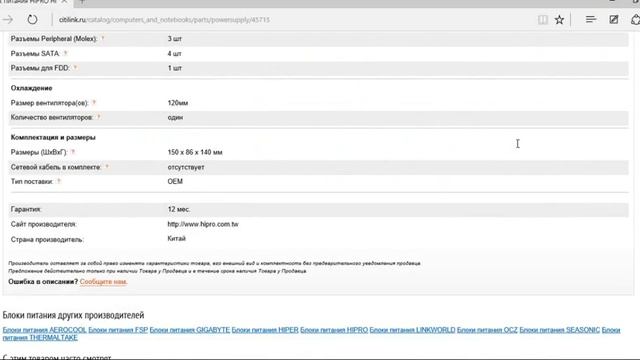Open 'Блоки питания OCZ' link
Image resolution: width=640 pixels, height=360 pixels.
[487, 330]
